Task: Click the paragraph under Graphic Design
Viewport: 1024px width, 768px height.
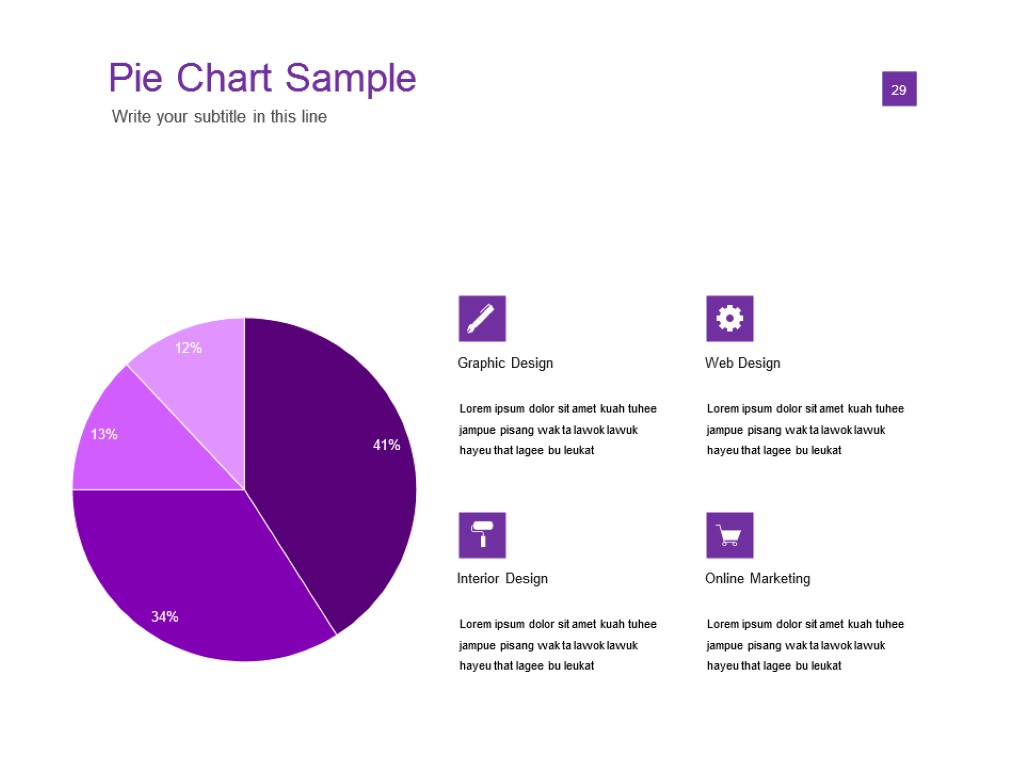Action: point(558,430)
